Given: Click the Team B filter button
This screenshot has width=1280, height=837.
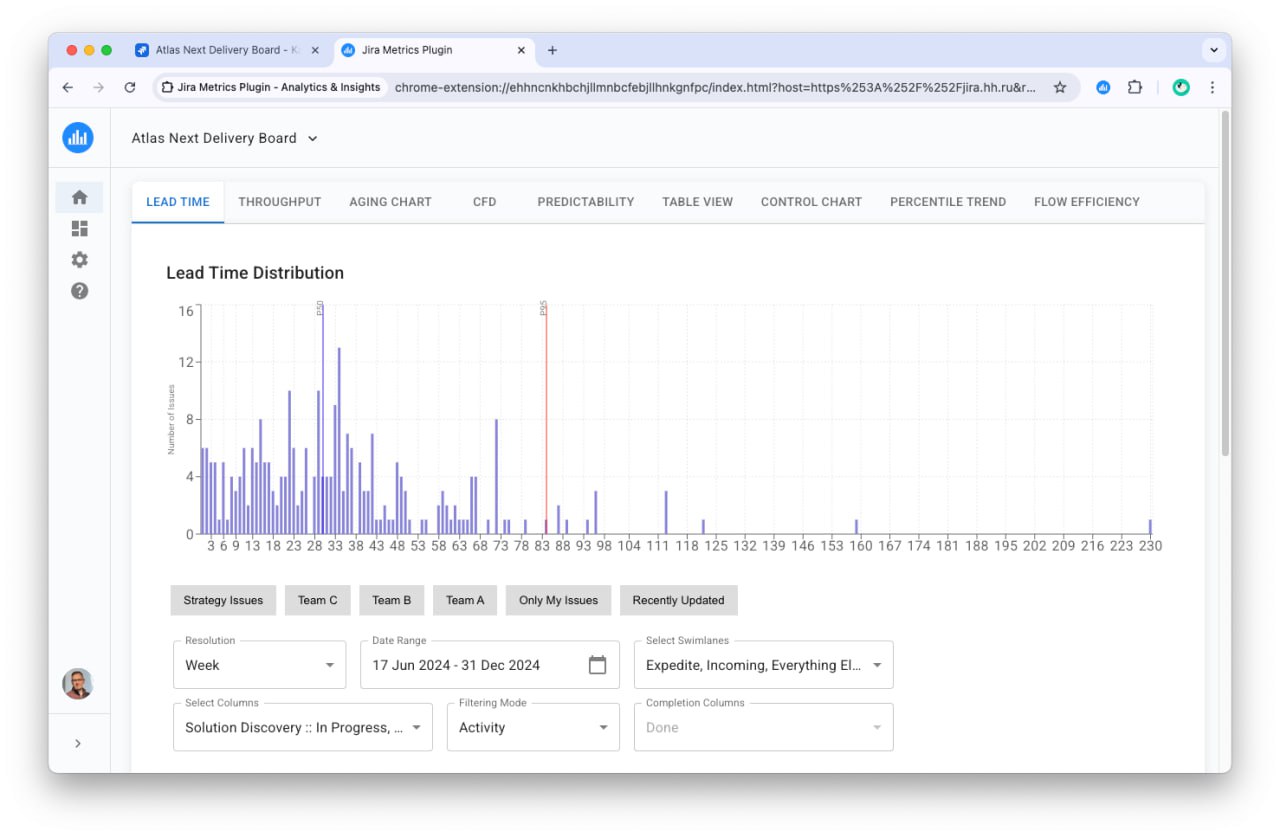Looking at the screenshot, I should (392, 600).
